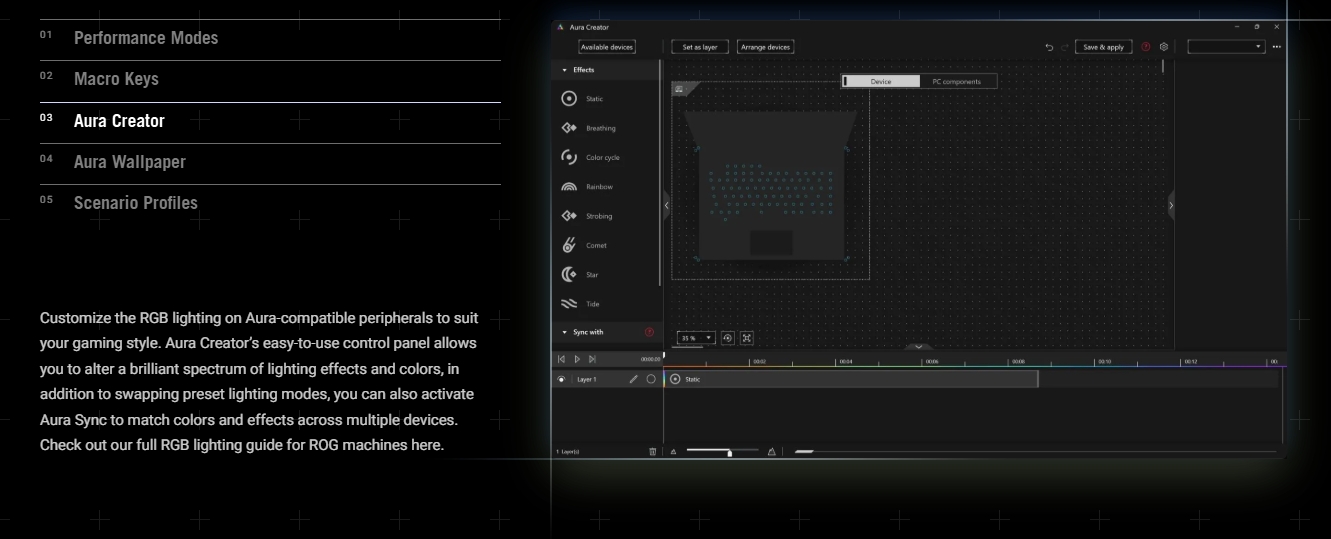Play the lighting timeline

tap(576, 359)
